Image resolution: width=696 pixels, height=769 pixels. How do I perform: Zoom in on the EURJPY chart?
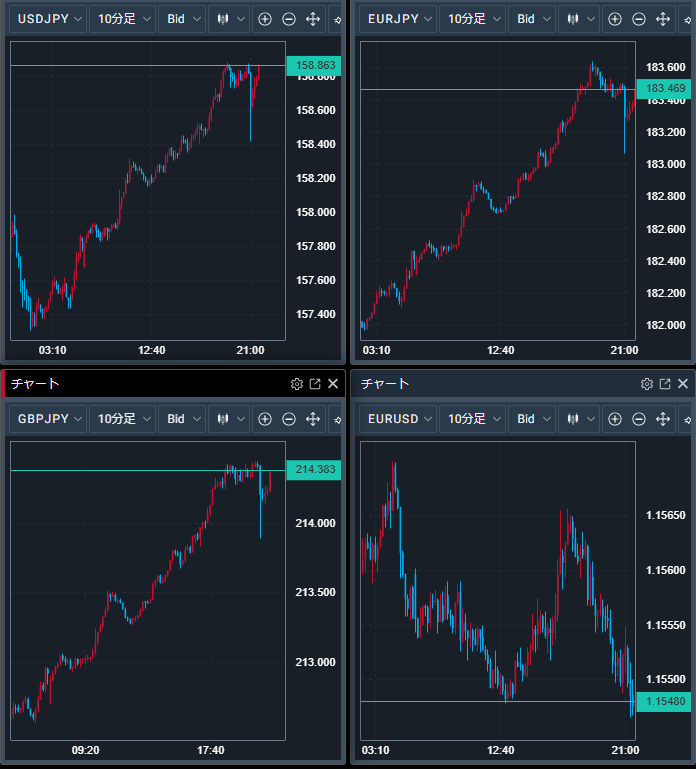click(x=615, y=19)
